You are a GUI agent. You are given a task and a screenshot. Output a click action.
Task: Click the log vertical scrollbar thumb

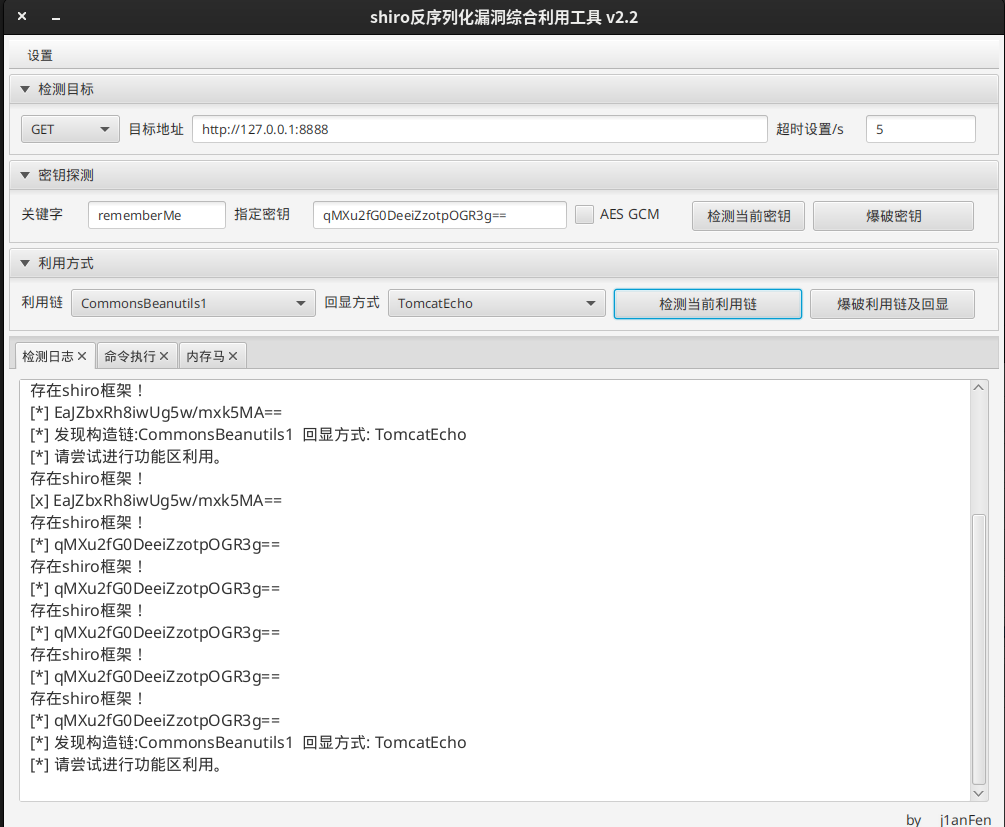tap(978, 649)
